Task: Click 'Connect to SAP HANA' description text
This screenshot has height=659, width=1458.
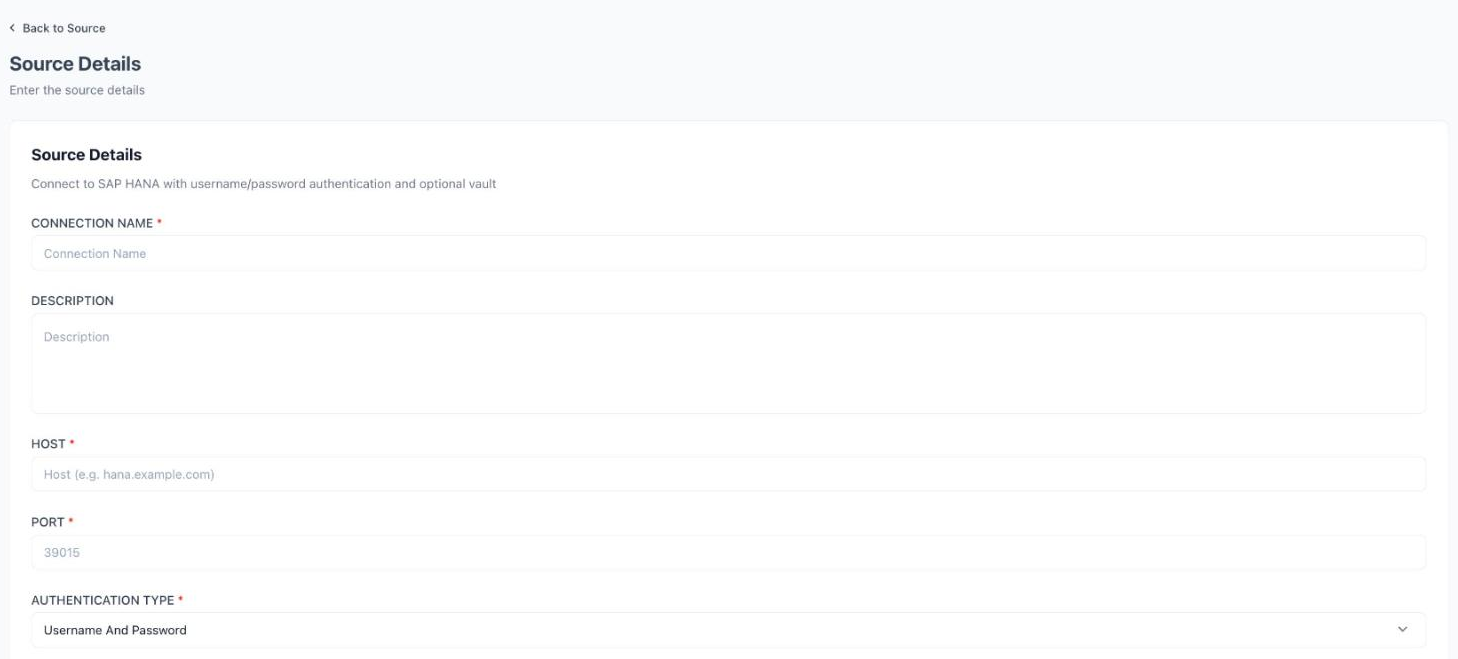Action: (264, 184)
